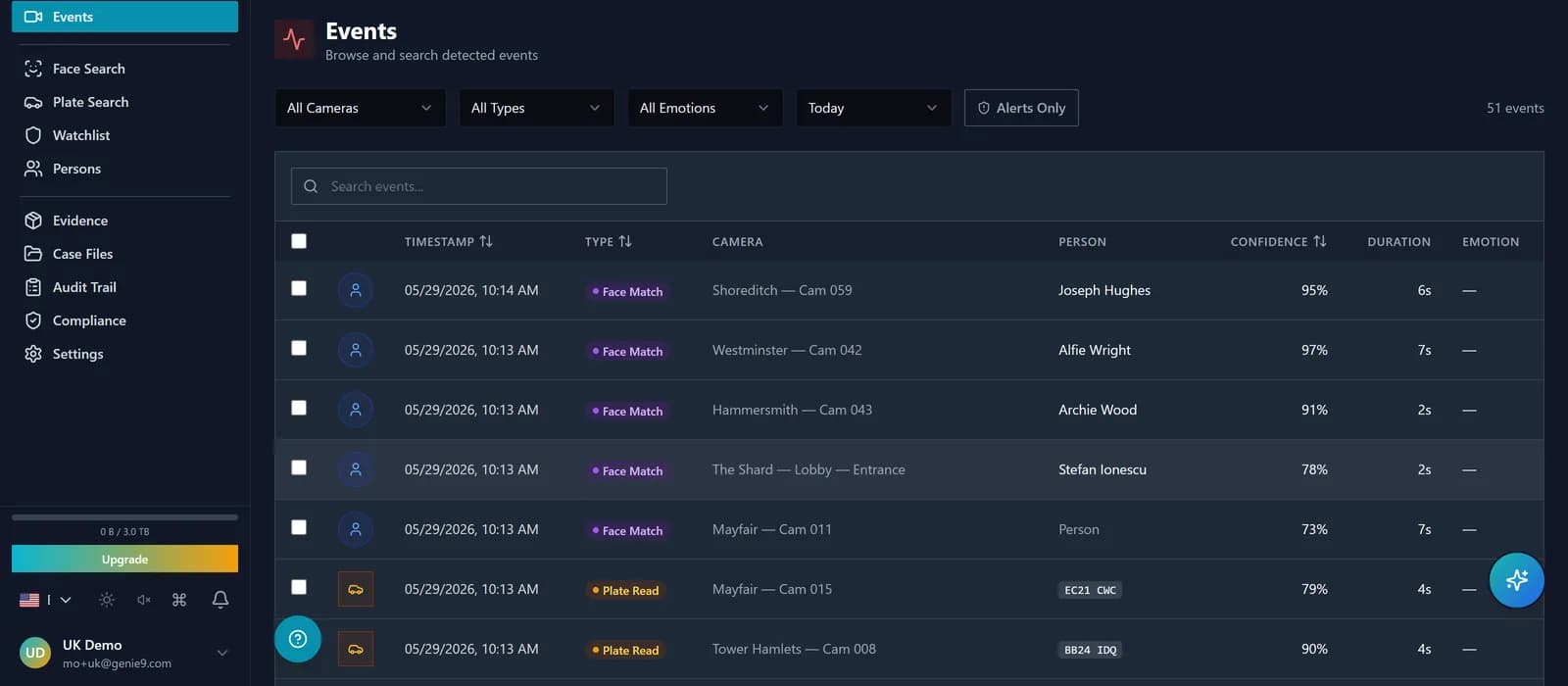
Task: Click car icon for BB24 IDQ plate row
Action: tap(356, 649)
